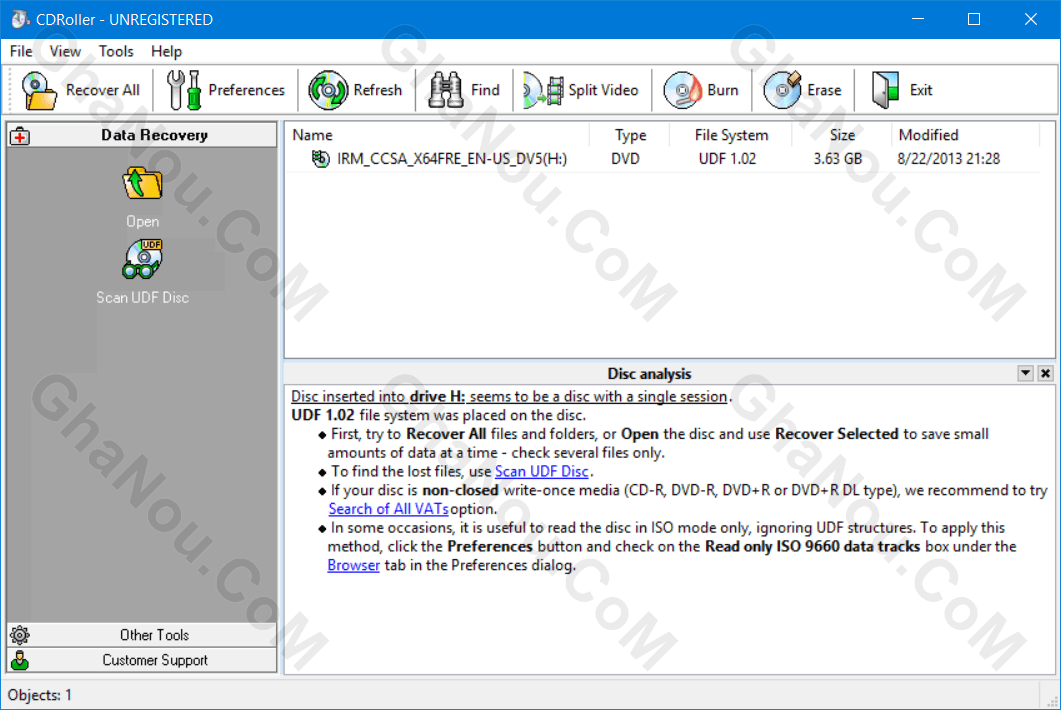Maximize the CDRoller window

[x=974, y=19]
